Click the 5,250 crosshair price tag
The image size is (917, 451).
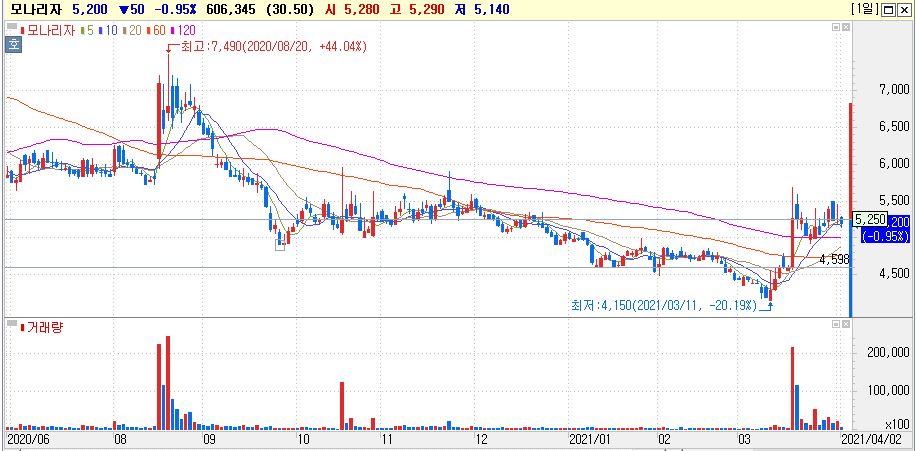click(x=870, y=219)
